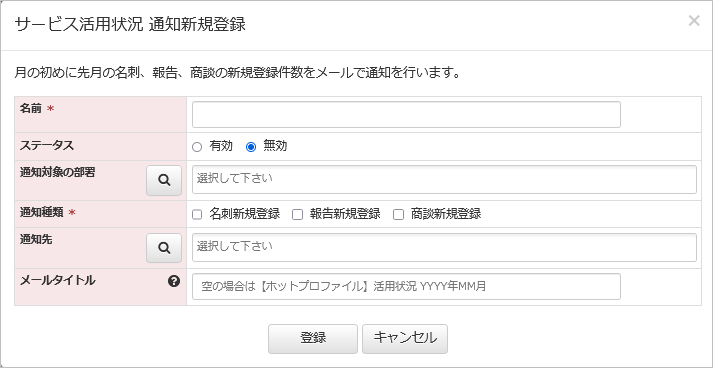Close the 通知新規登録 dialog with X
The height and width of the screenshot is (368, 713).
pyautogui.click(x=694, y=20)
